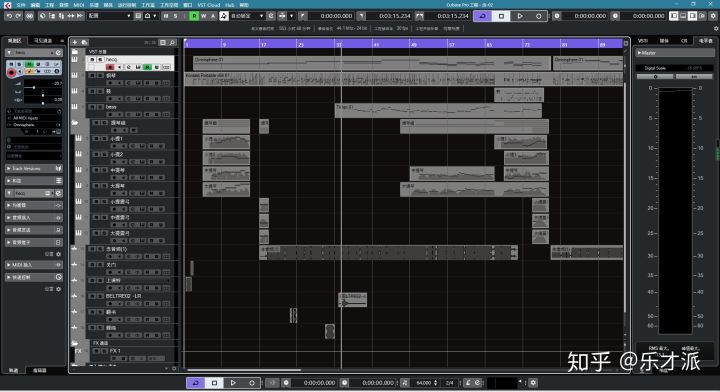This screenshot has height=392, width=720.
Task: Switch to the 编辑器 tab at bottom left
Action: coord(39,370)
